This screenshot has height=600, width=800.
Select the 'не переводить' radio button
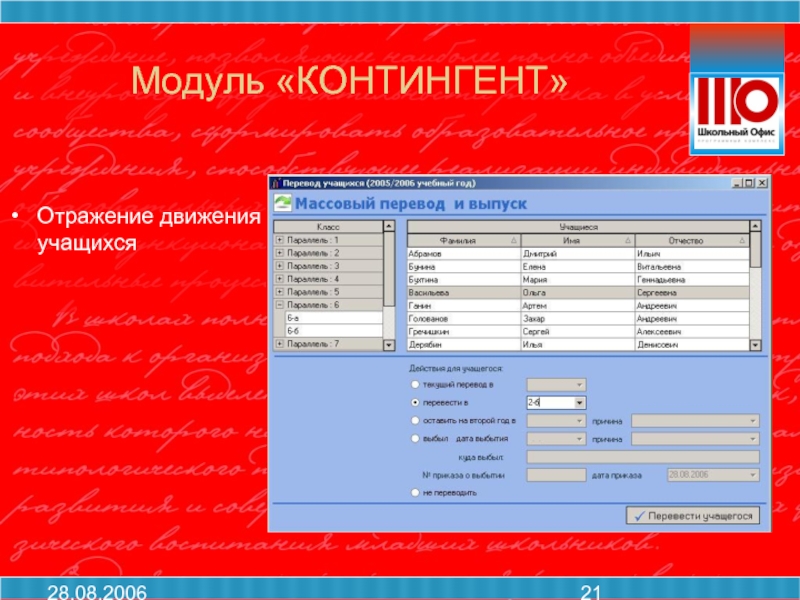(x=415, y=492)
